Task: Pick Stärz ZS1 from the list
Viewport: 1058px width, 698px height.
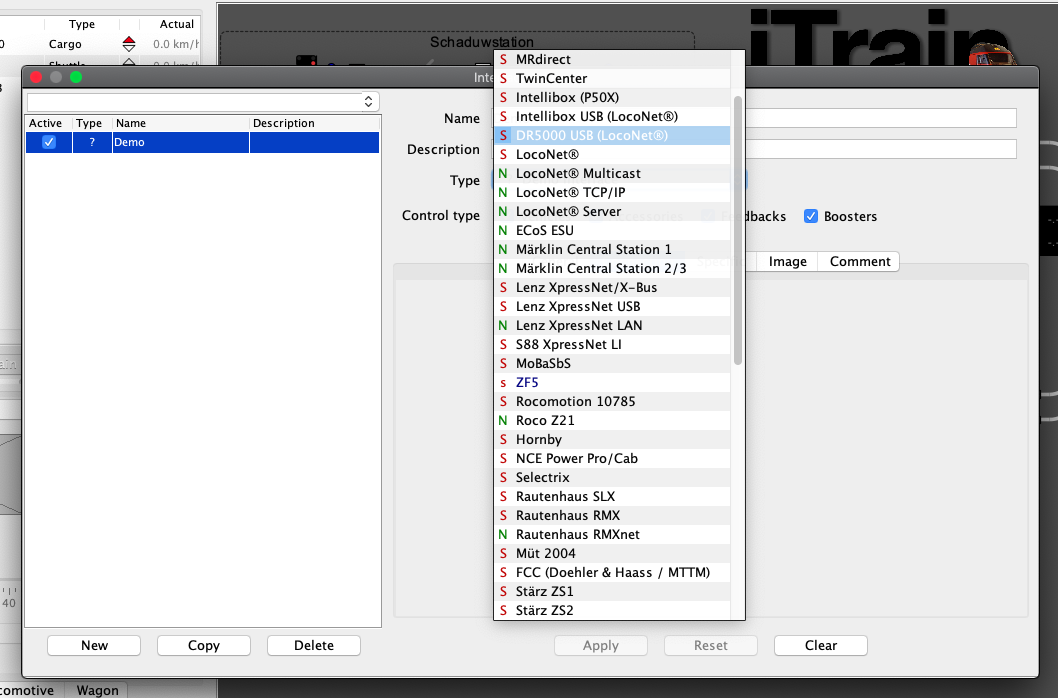Action: [x=612, y=591]
